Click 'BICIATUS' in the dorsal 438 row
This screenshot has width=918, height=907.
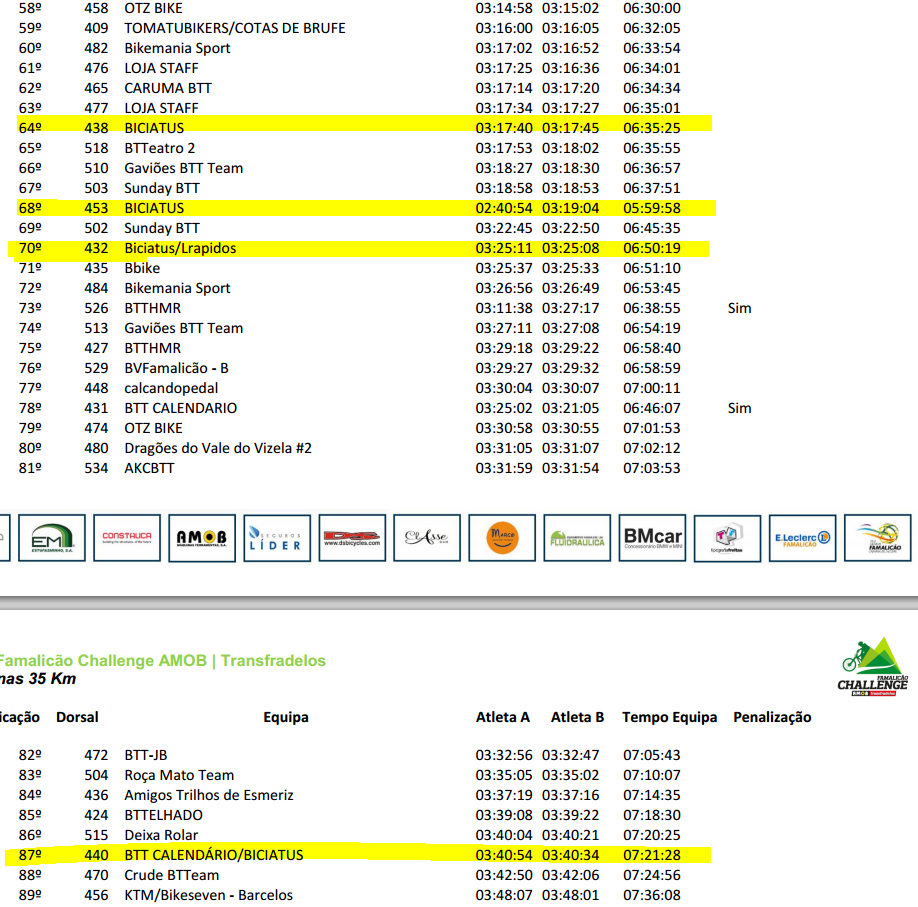coord(154,128)
